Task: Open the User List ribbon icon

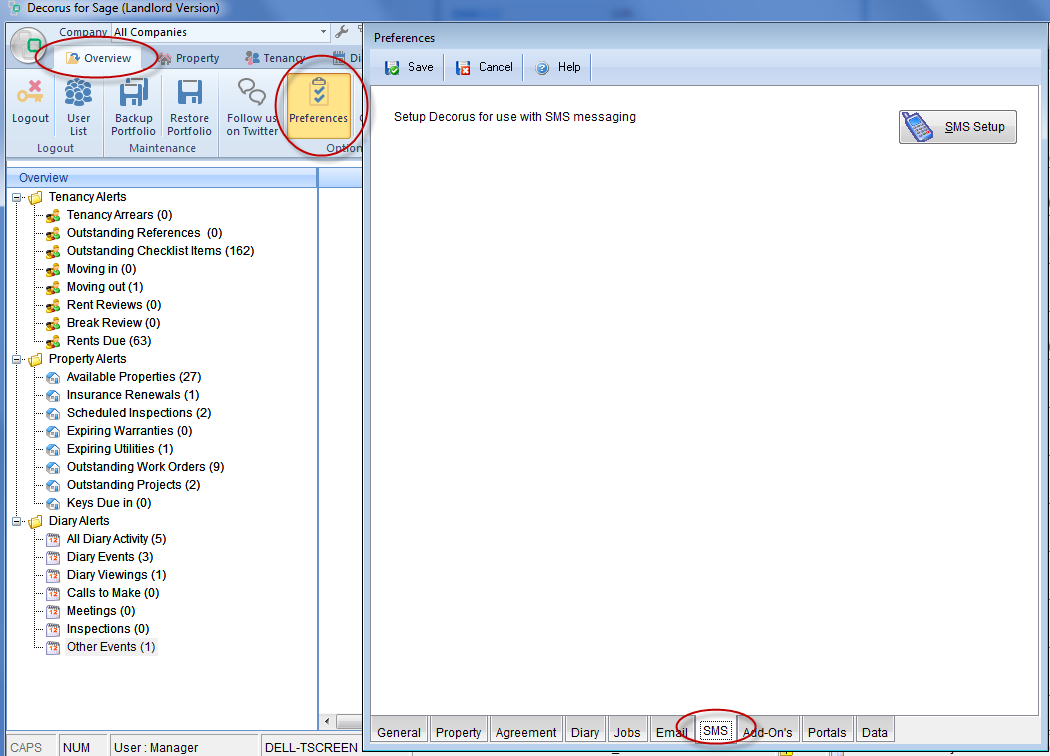Action: (78, 92)
